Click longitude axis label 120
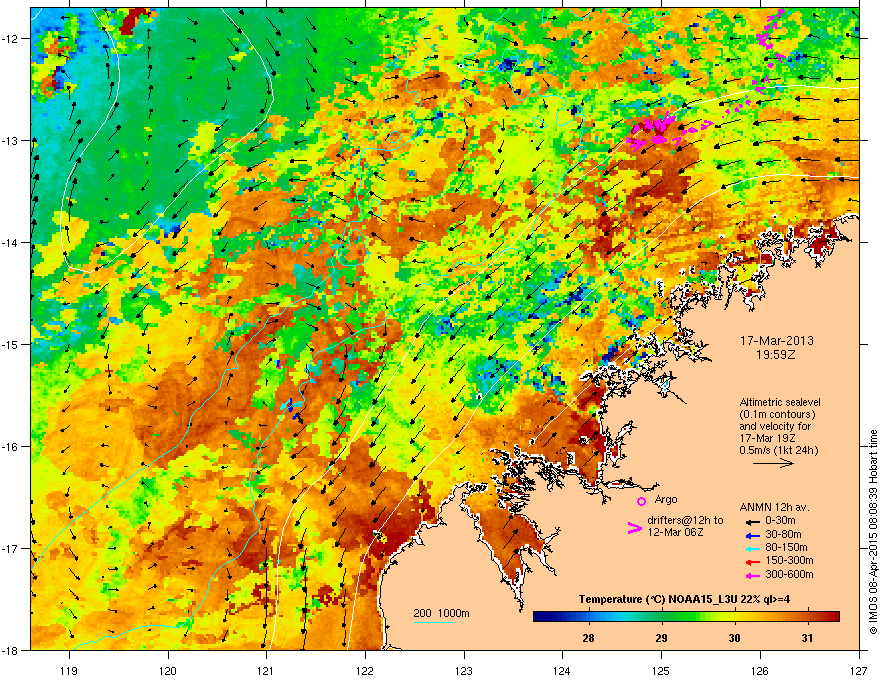The width and height of the screenshot is (880, 680). click(168, 672)
